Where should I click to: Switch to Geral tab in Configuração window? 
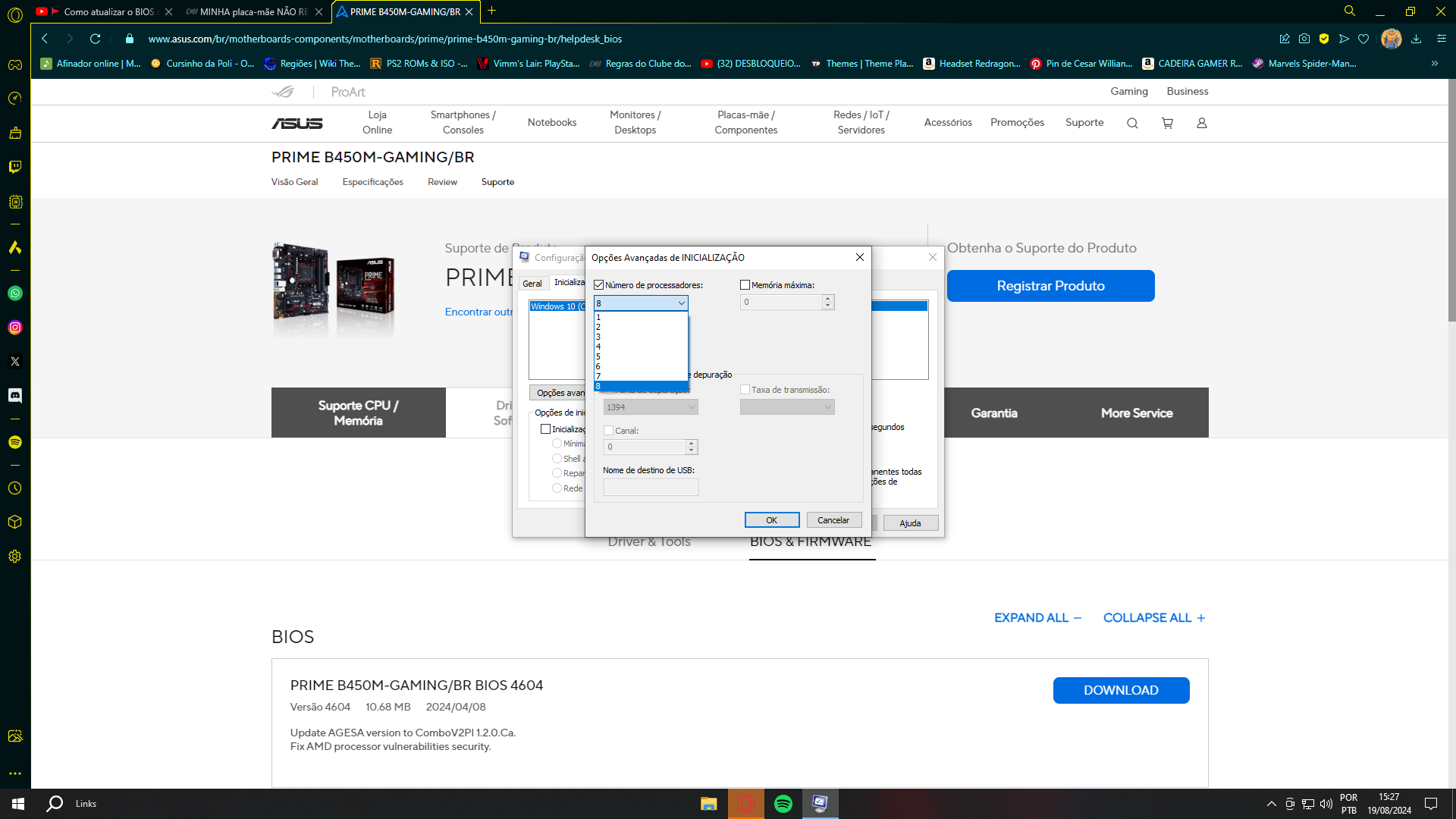tap(532, 284)
